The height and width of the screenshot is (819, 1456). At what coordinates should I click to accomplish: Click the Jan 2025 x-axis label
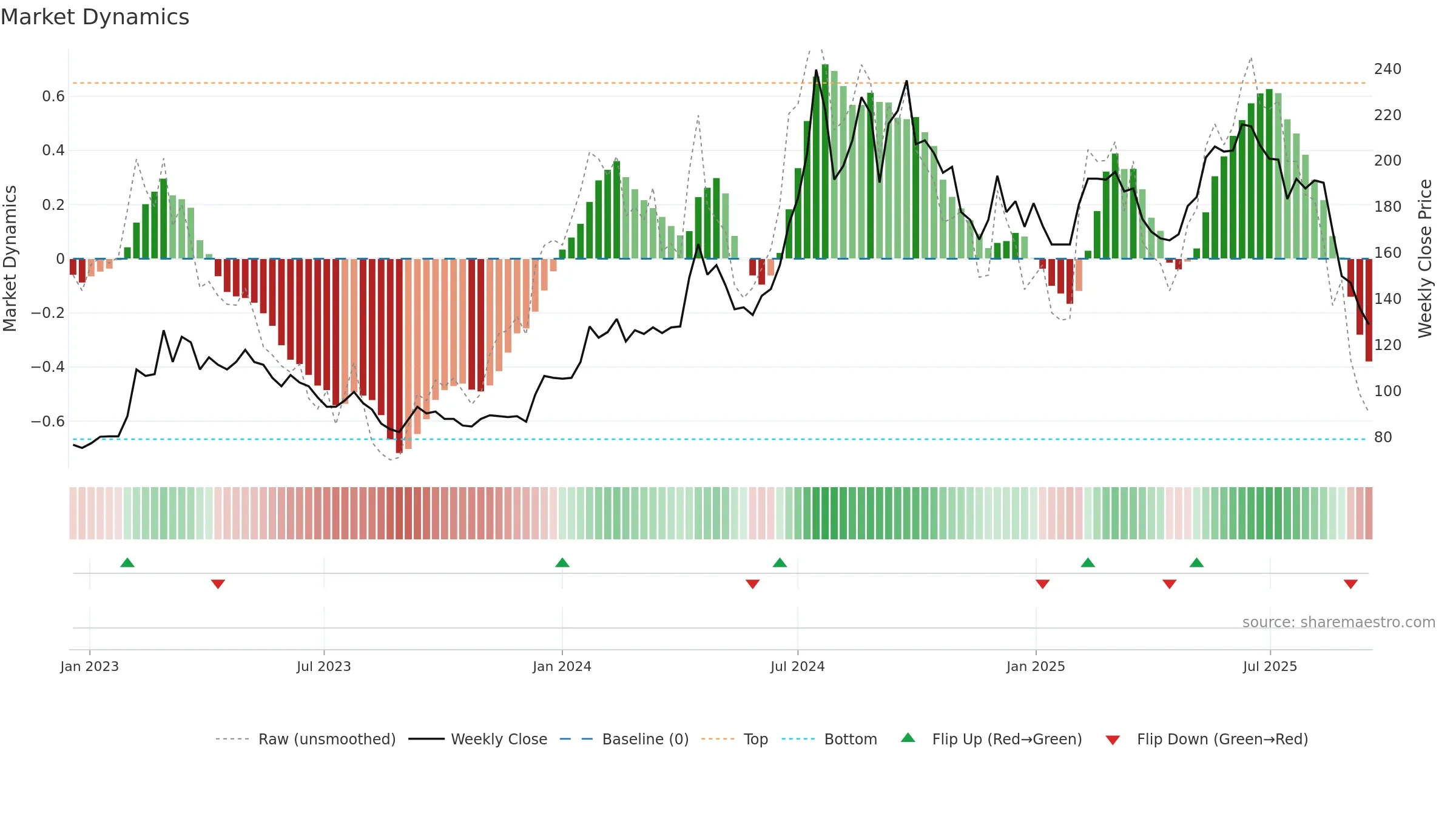[1036, 666]
